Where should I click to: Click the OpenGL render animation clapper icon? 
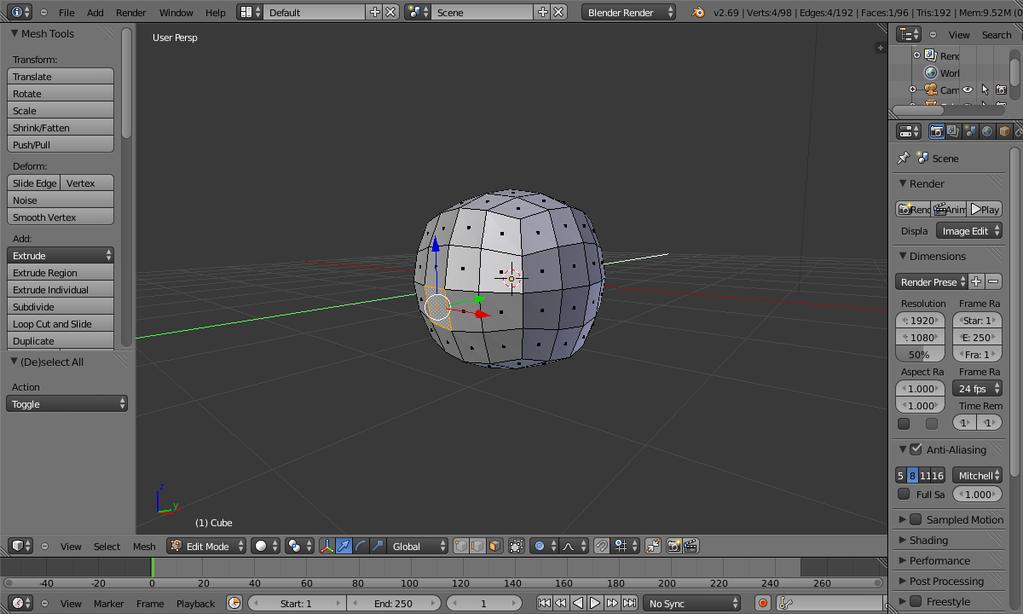tap(691, 546)
